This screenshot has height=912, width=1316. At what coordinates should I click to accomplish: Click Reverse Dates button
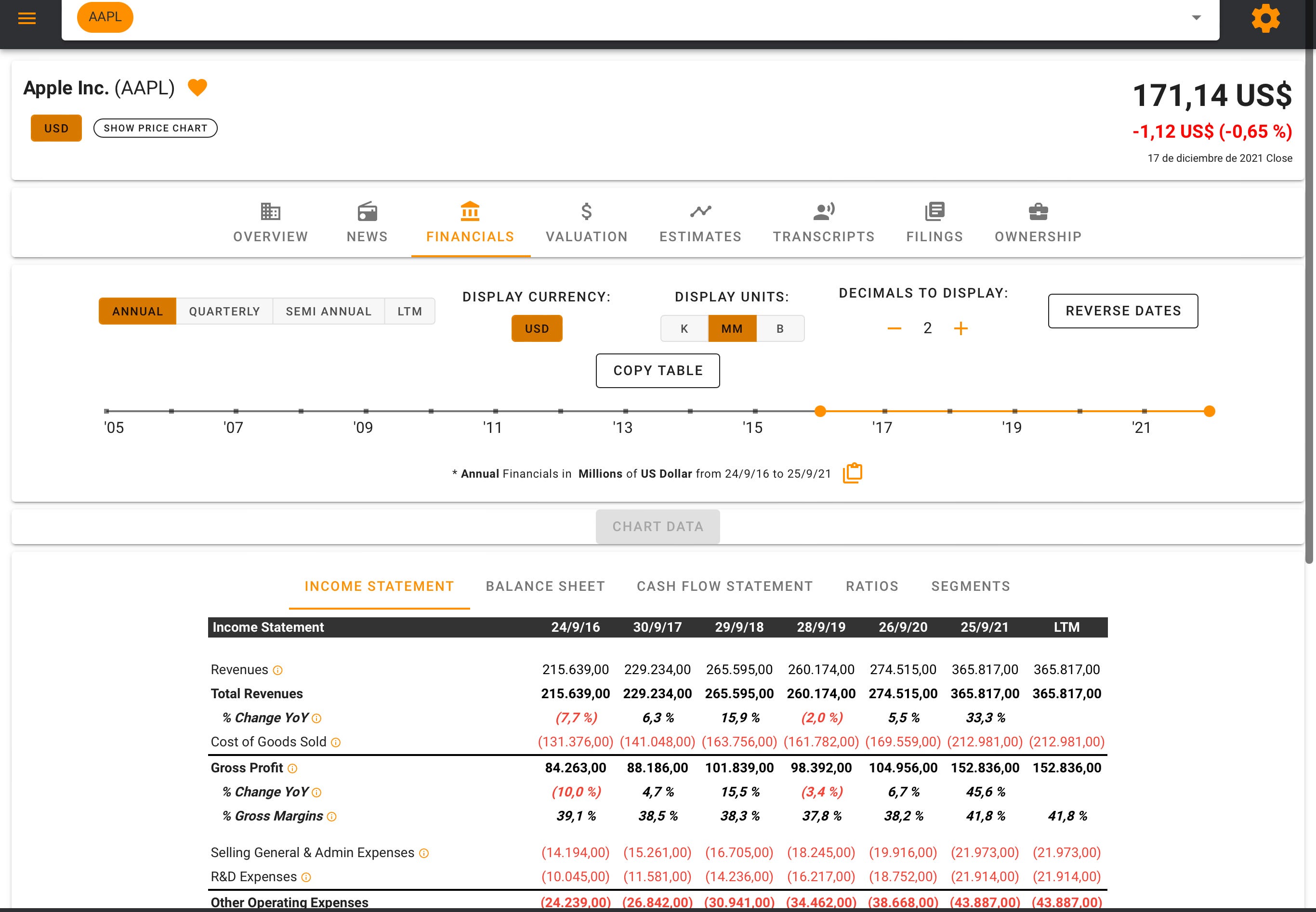(1123, 311)
